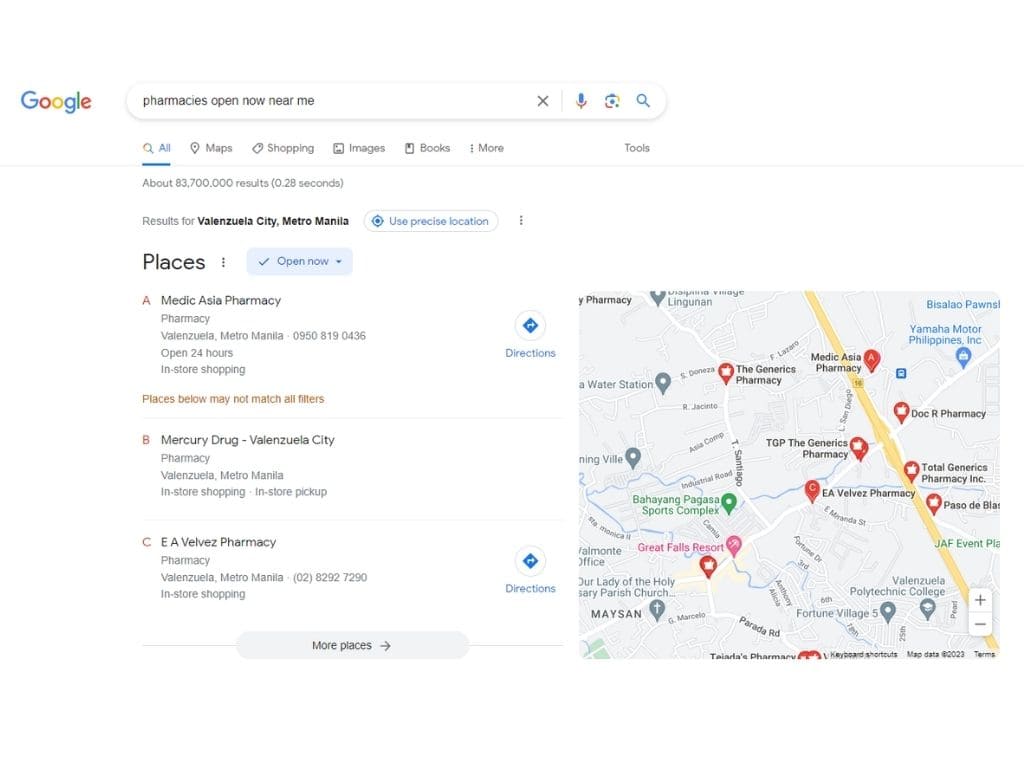This screenshot has width=1024, height=768.
Task: Click the Open 24 hours text
Action: coord(197,353)
